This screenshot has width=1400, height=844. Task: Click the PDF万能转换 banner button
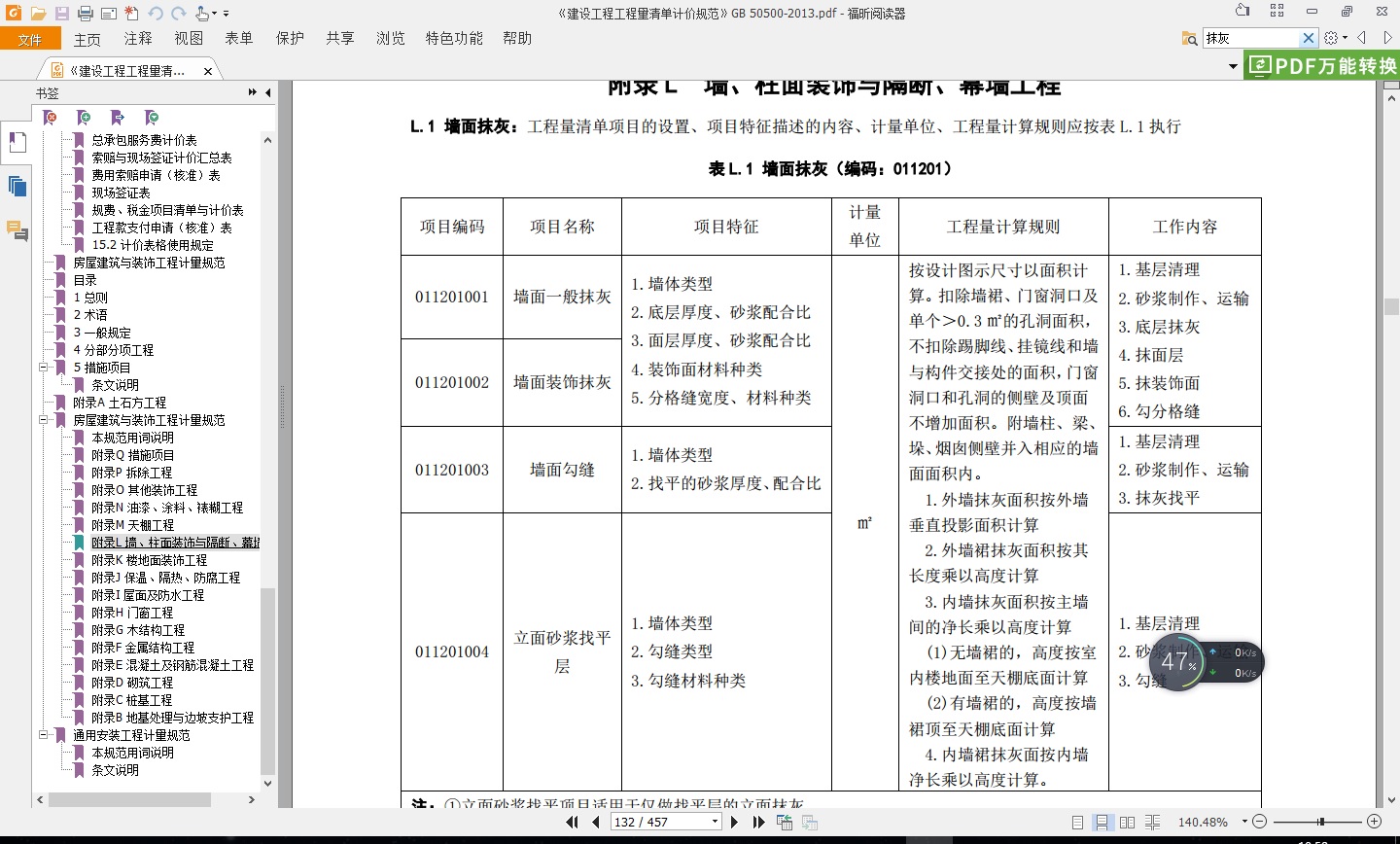(x=1322, y=66)
